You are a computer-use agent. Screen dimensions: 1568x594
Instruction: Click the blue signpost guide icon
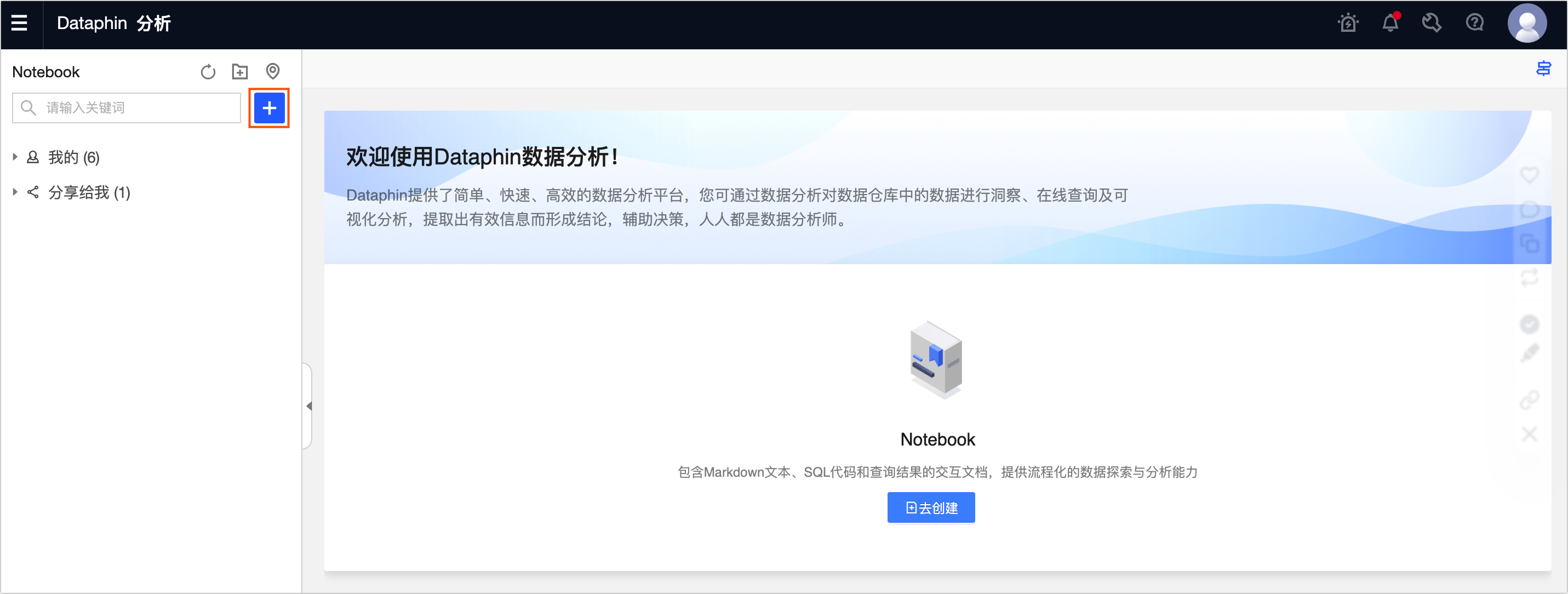pos(1543,68)
